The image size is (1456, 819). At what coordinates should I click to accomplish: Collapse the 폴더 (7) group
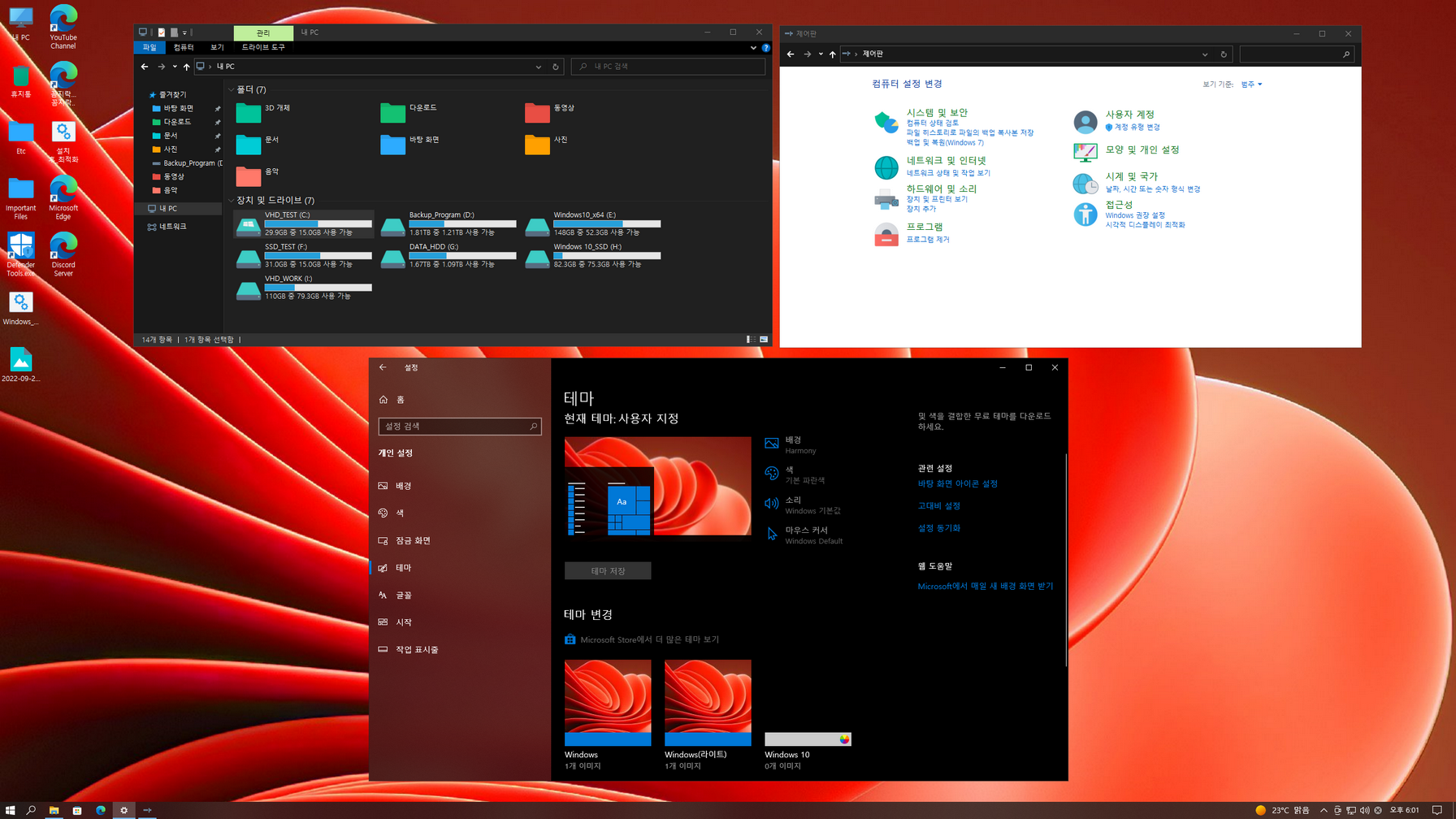point(232,89)
